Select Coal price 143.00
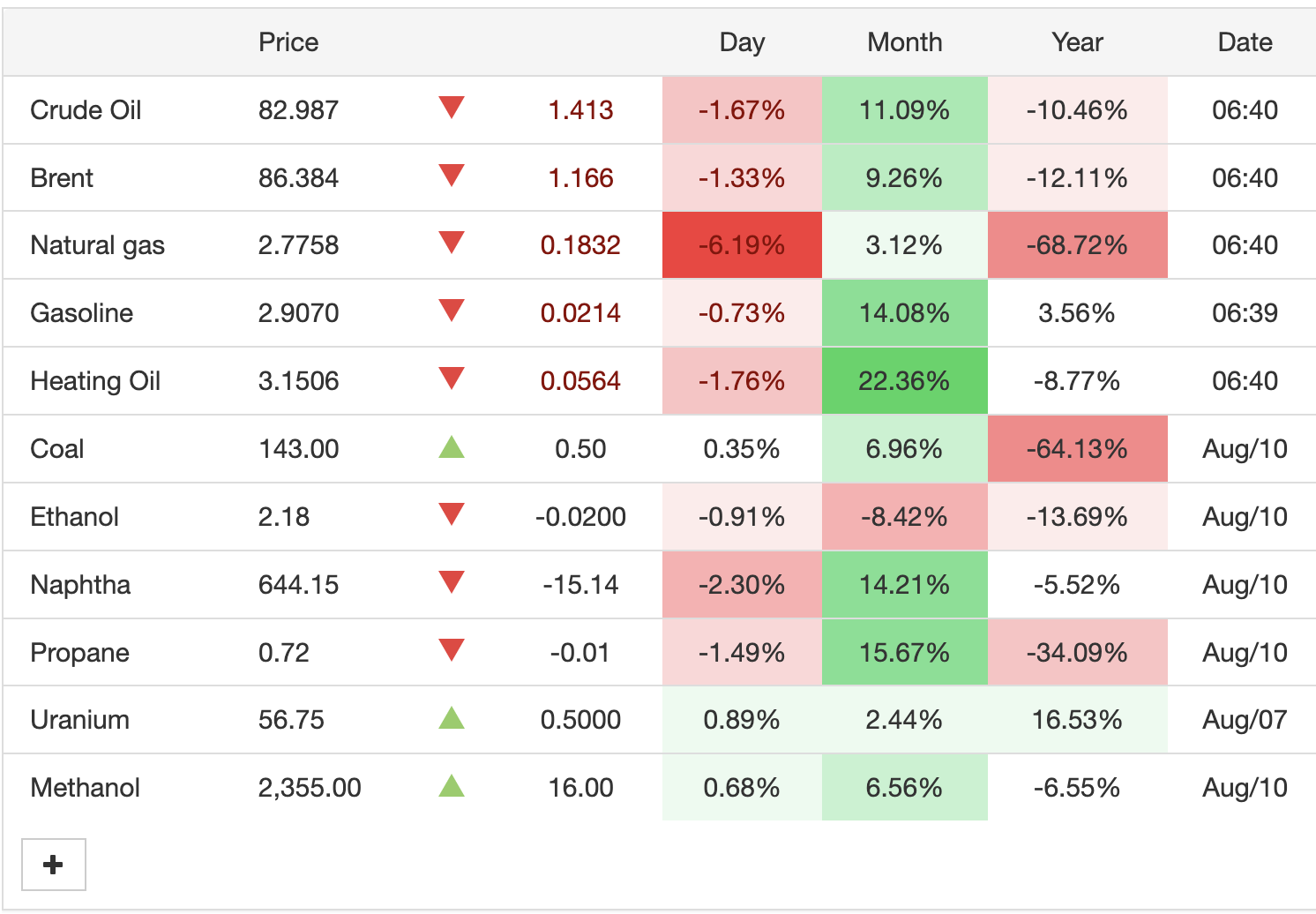The width and height of the screenshot is (1316, 914). pyautogui.click(x=298, y=449)
